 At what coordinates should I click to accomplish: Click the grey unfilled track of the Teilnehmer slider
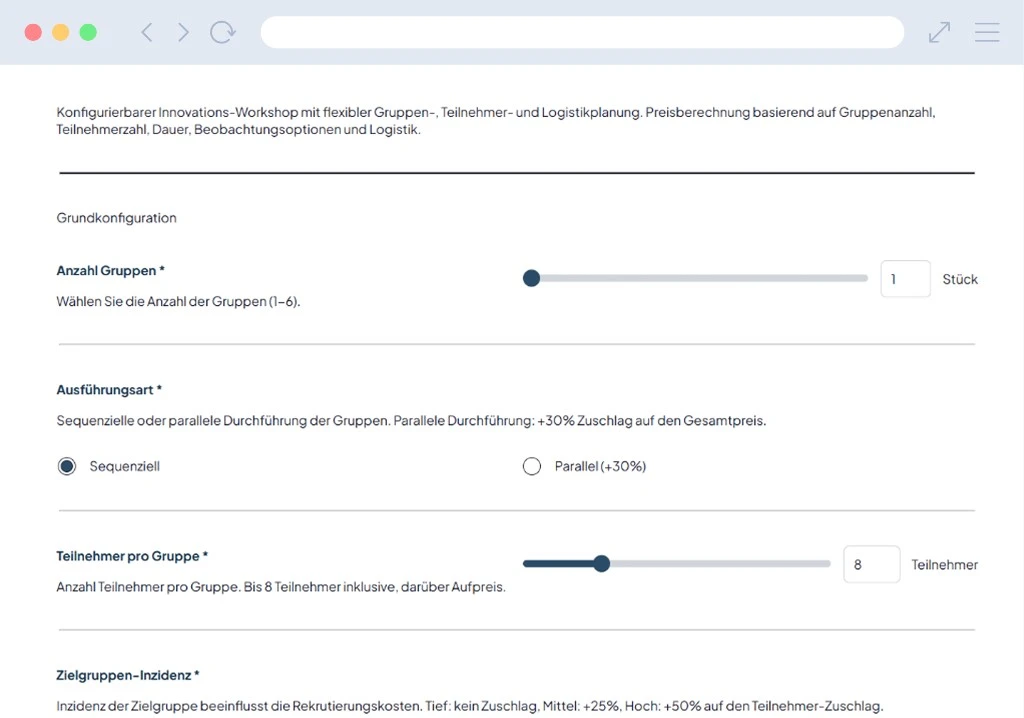click(720, 564)
